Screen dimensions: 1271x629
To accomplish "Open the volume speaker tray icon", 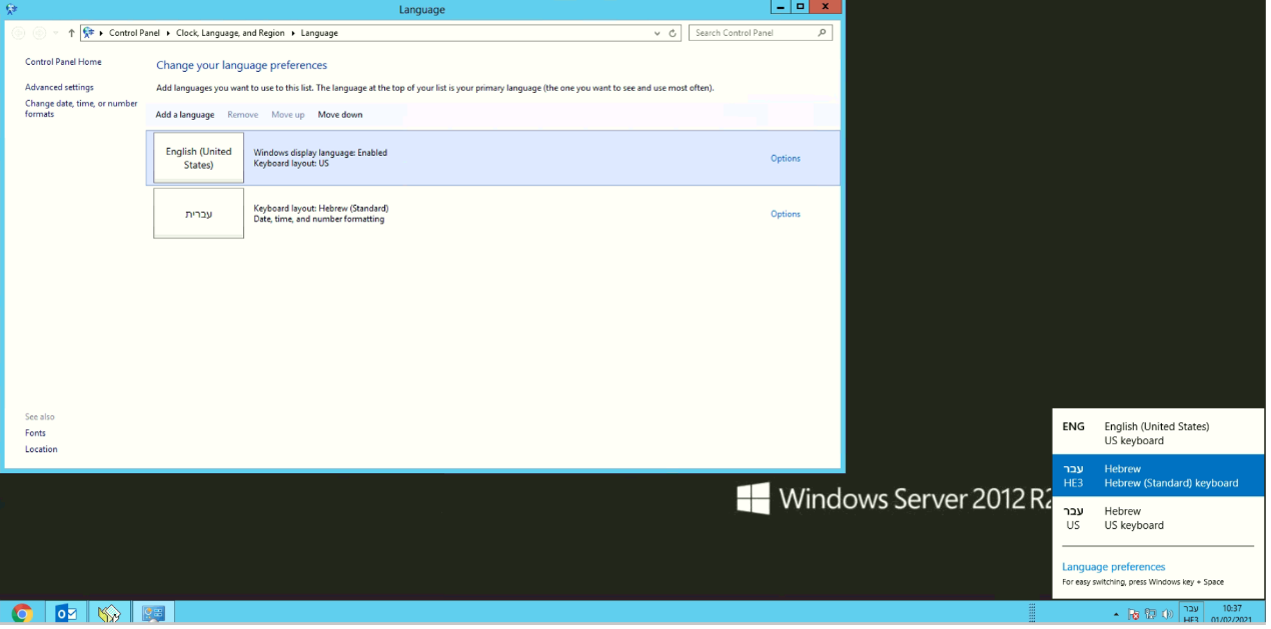I will tap(1167, 614).
